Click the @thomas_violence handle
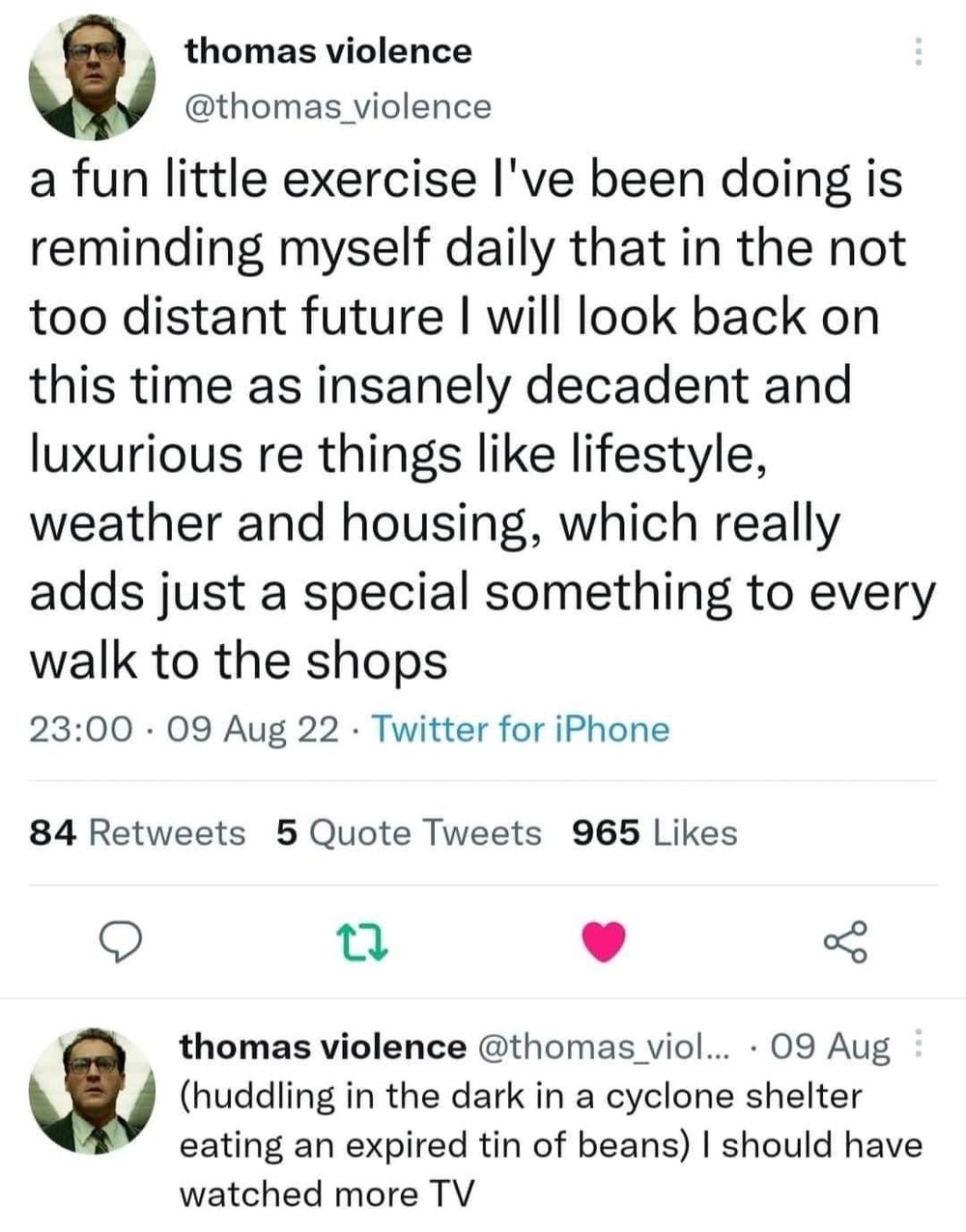Screen dimensions: 966x1232 tap(337, 106)
